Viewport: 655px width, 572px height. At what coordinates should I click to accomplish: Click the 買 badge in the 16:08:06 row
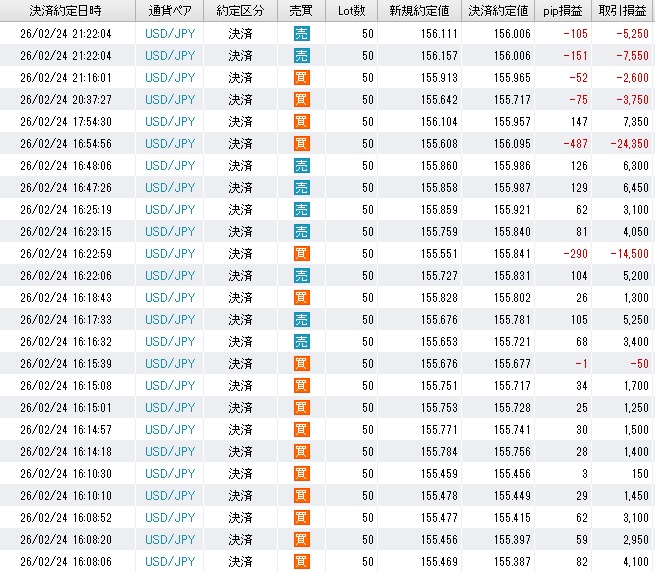click(x=302, y=561)
